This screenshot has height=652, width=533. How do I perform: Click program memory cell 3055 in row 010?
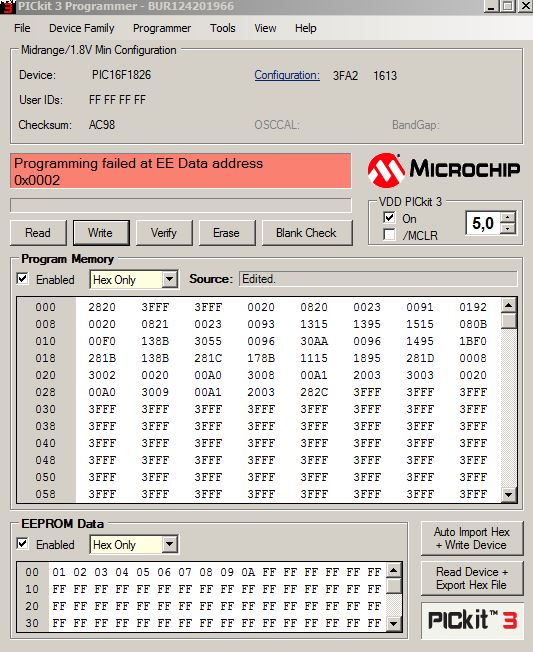[208, 341]
